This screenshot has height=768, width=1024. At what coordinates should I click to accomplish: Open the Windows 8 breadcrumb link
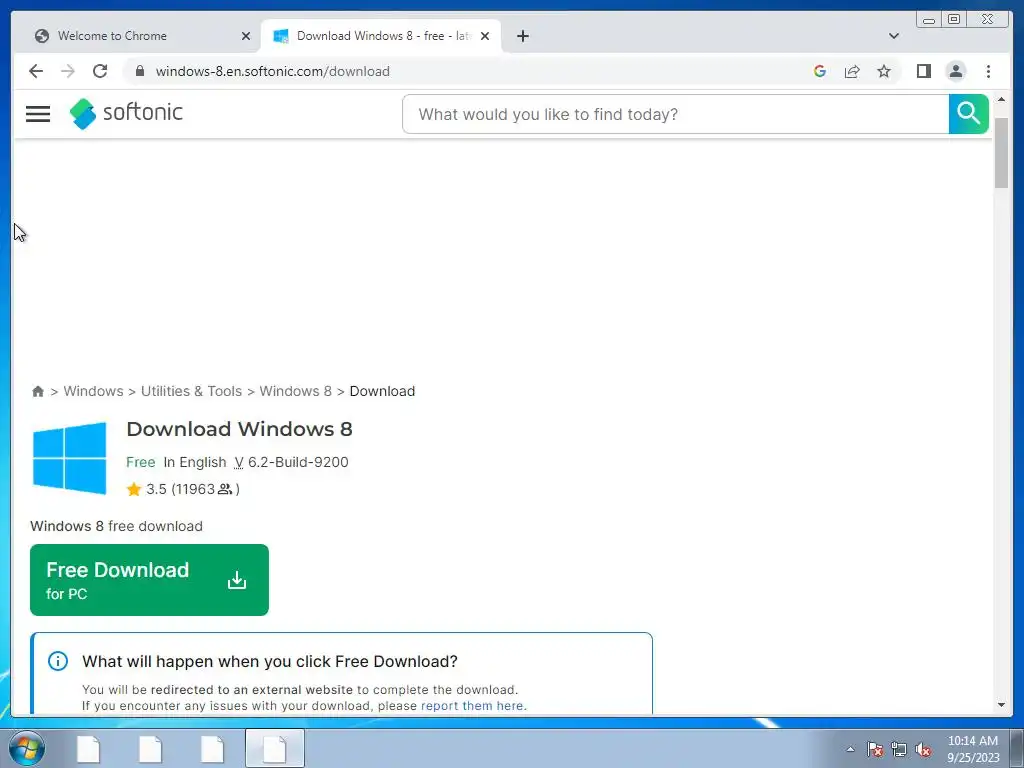[x=295, y=391]
